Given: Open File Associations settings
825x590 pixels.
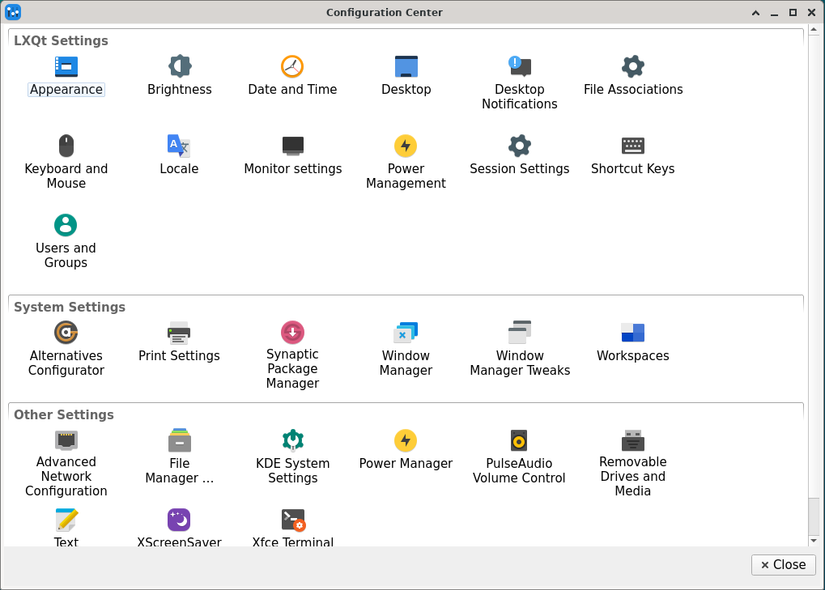Looking at the screenshot, I should (633, 67).
